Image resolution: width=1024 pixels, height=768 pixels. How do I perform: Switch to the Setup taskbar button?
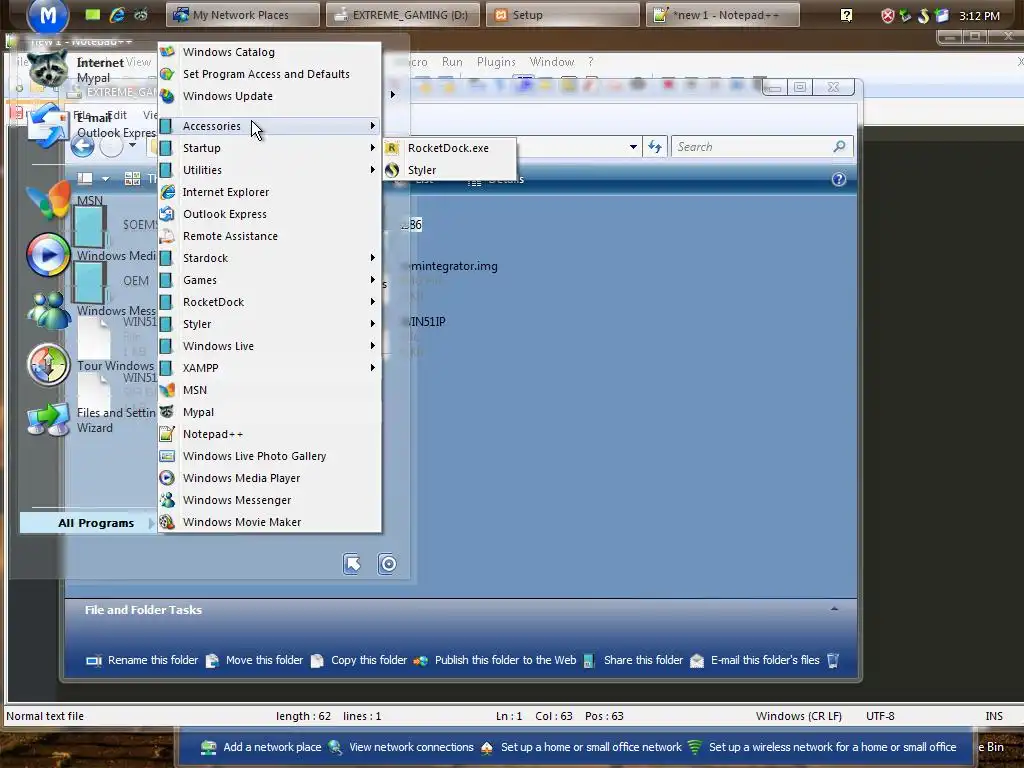point(562,15)
